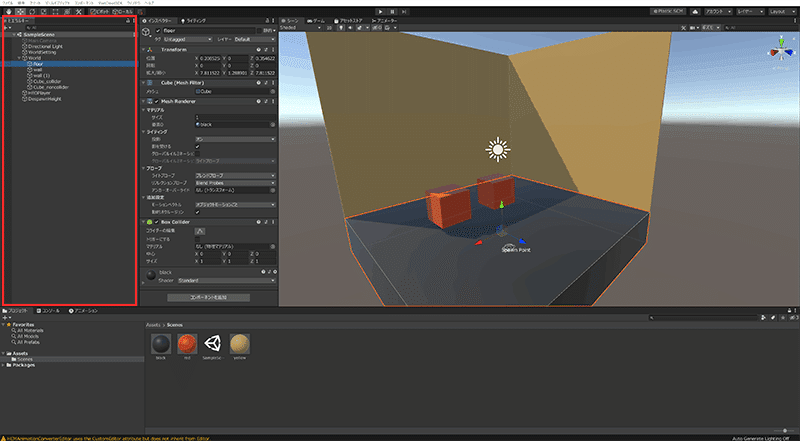800x441 pixels.
Task: Toggle the Local/Global handle rotation button
Action: (x=123, y=11)
